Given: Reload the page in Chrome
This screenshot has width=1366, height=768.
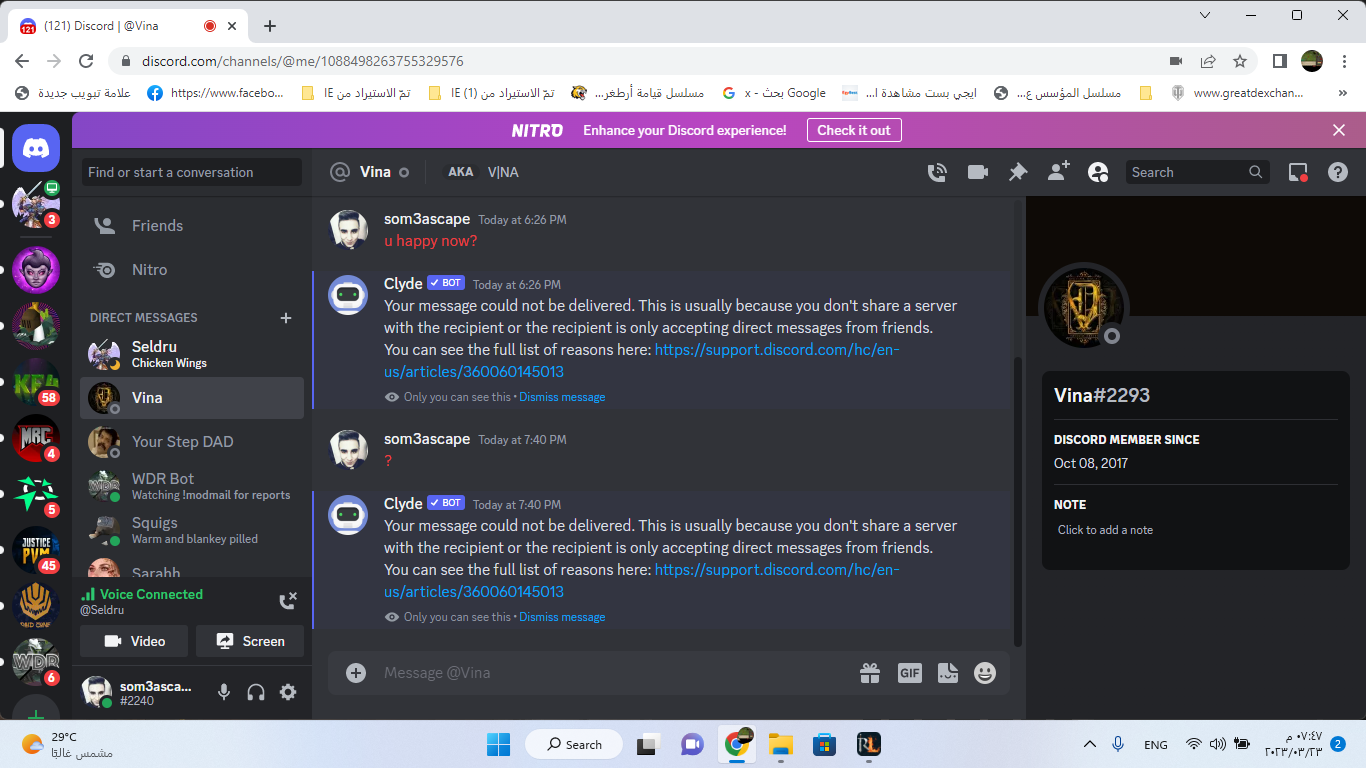Looking at the screenshot, I should click(87, 61).
